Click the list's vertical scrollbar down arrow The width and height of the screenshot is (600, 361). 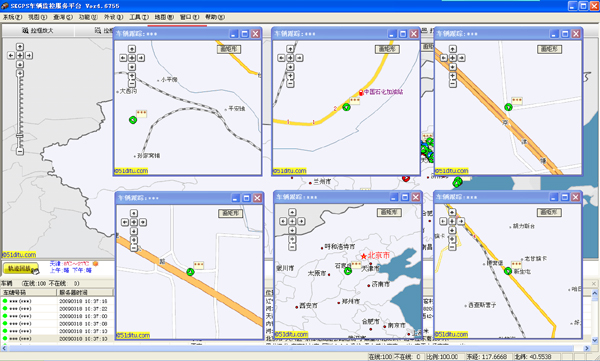coord(595,340)
